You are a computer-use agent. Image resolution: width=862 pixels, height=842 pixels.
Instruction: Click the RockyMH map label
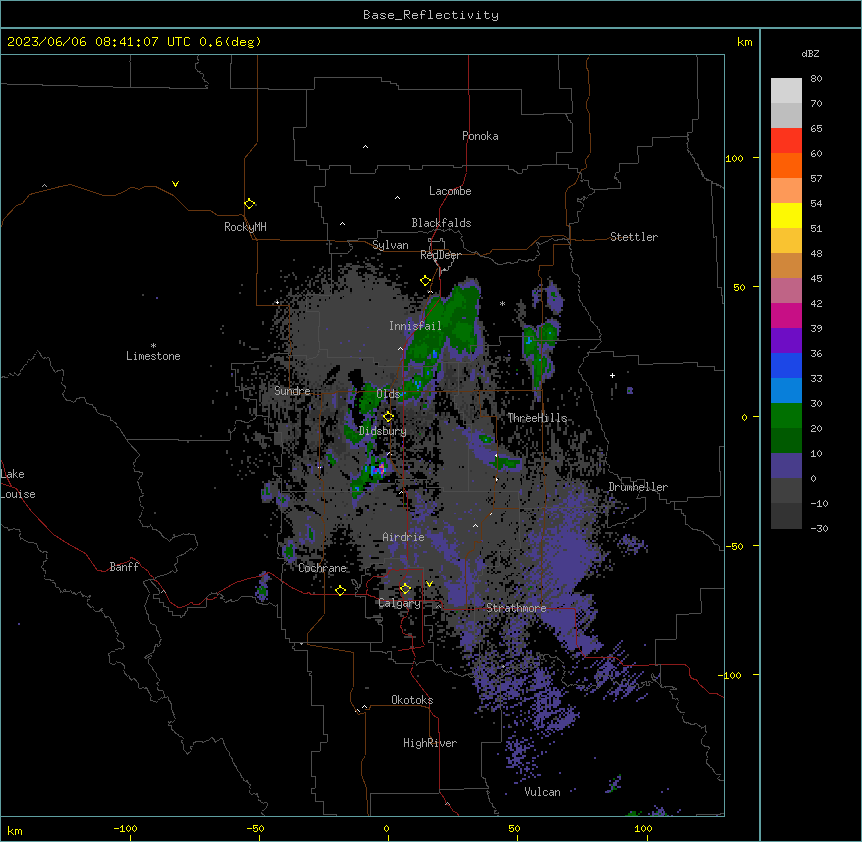(245, 226)
